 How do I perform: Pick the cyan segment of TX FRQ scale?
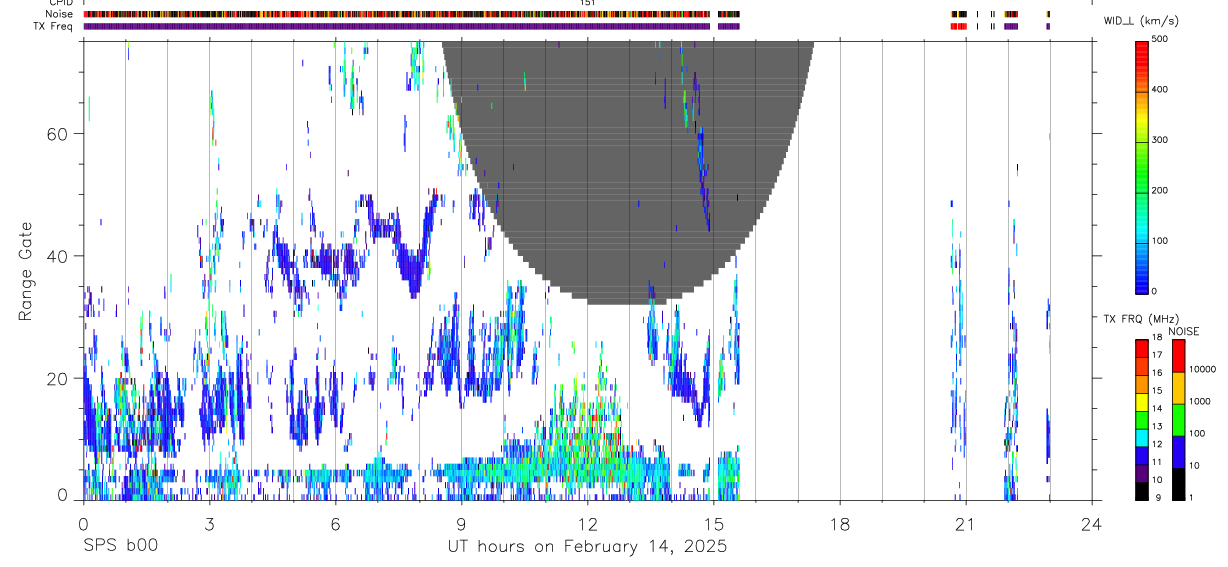(1142, 439)
